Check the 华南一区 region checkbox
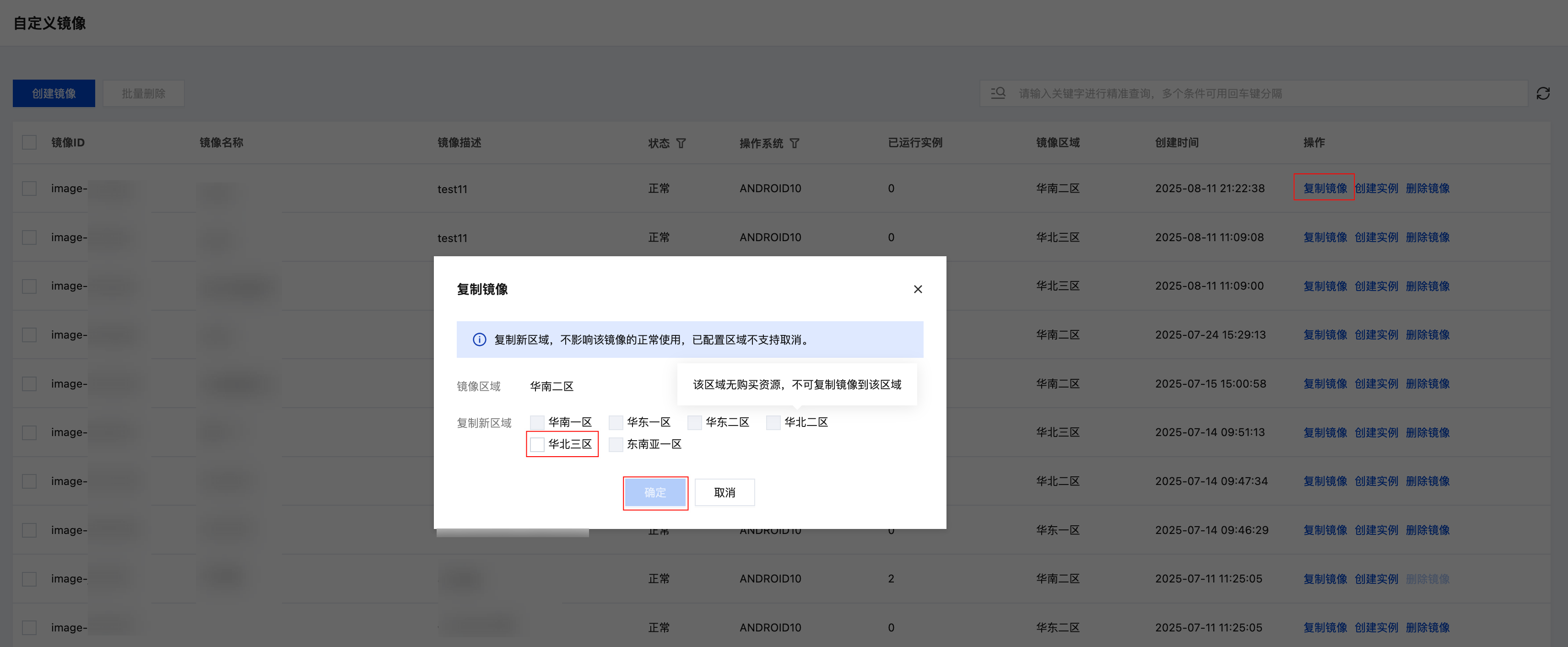 tap(537, 422)
